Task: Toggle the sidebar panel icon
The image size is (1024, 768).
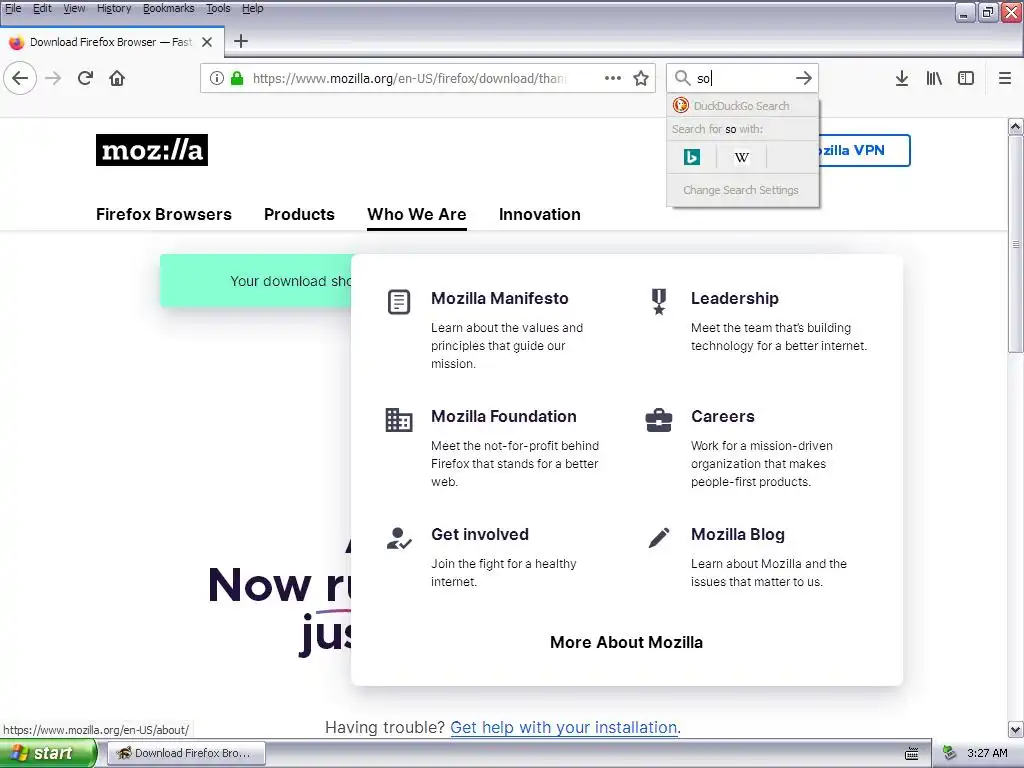Action: [x=966, y=78]
